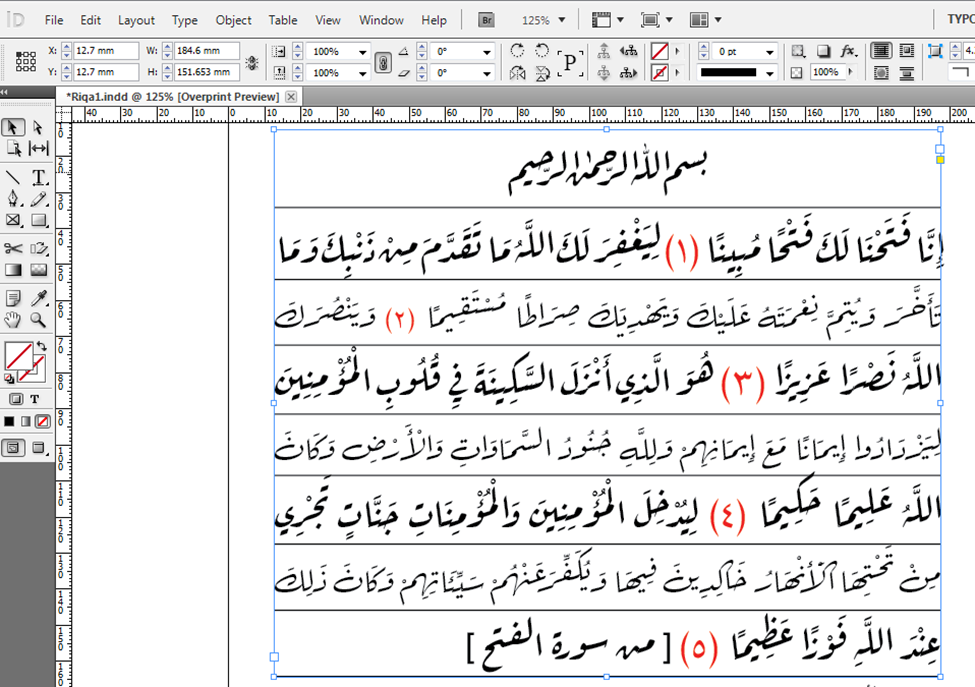The width and height of the screenshot is (975, 687).
Task: Click Flip Vertical icon
Action: tap(542, 73)
